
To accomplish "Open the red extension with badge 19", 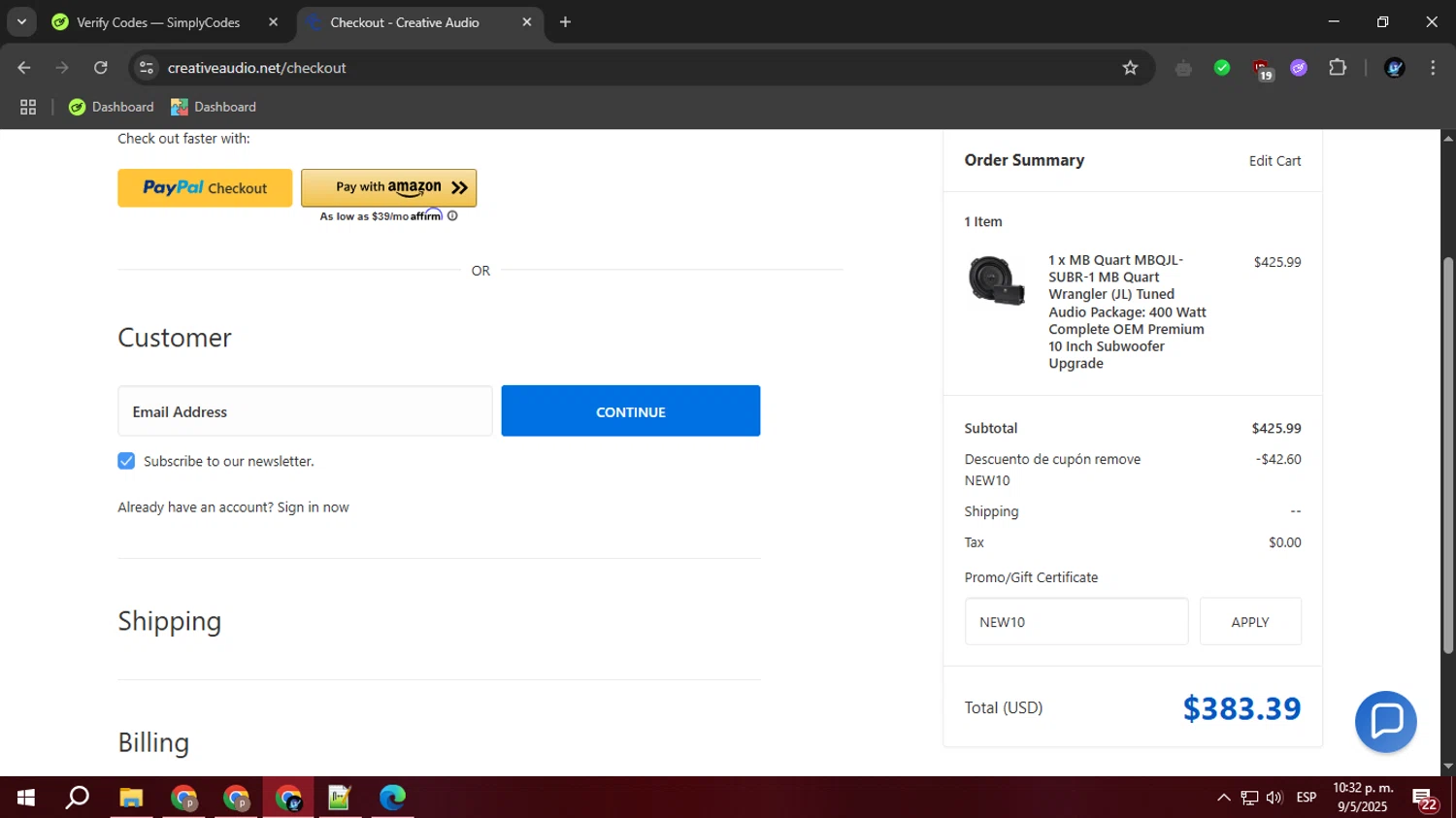I will coord(1261,69).
